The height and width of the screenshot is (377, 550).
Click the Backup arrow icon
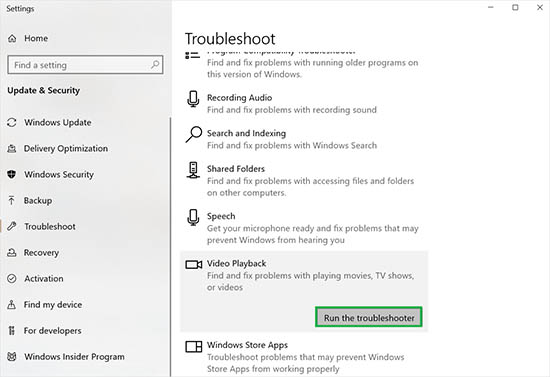12,200
